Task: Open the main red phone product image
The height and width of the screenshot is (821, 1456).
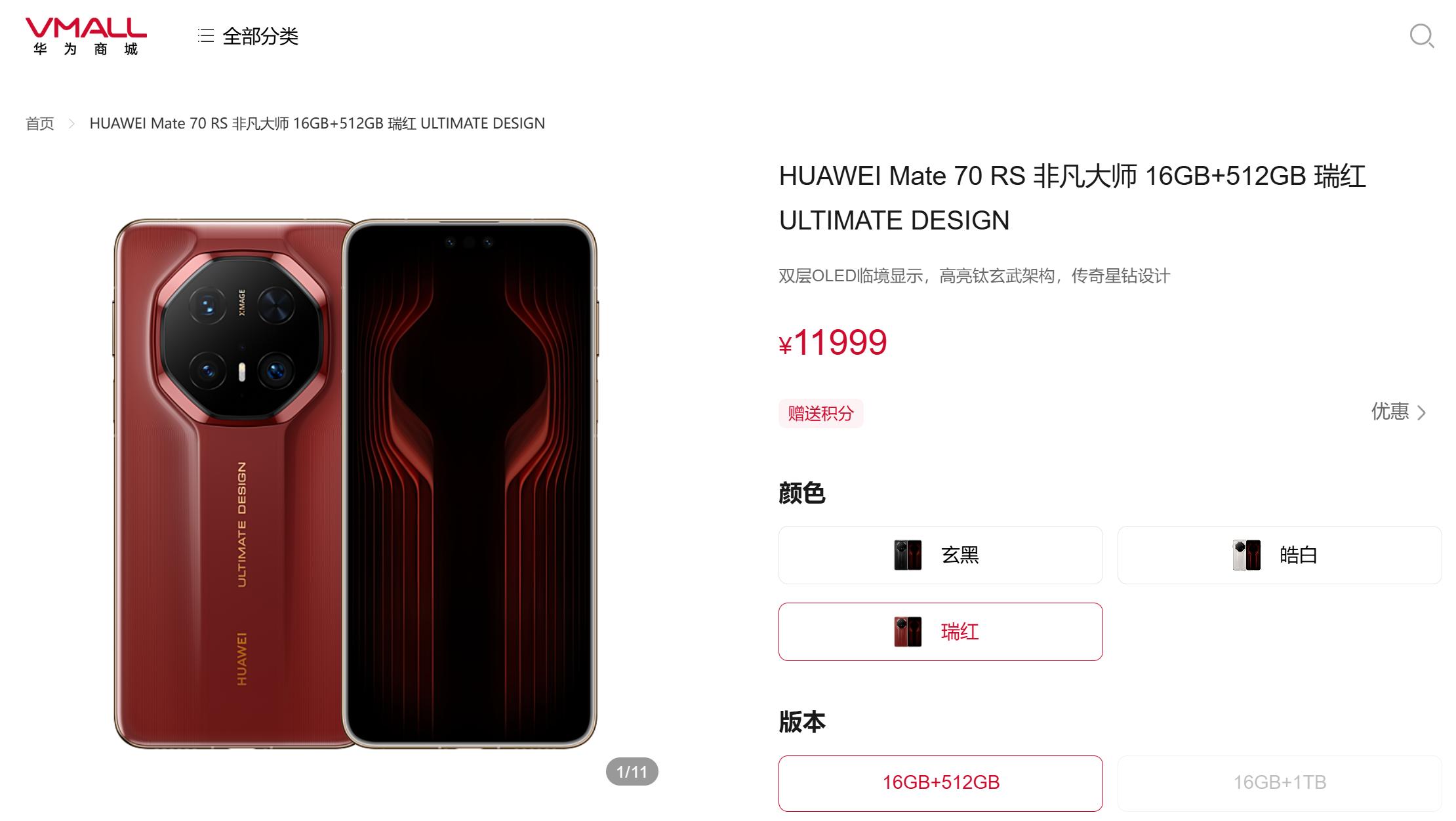Action: coord(355,484)
